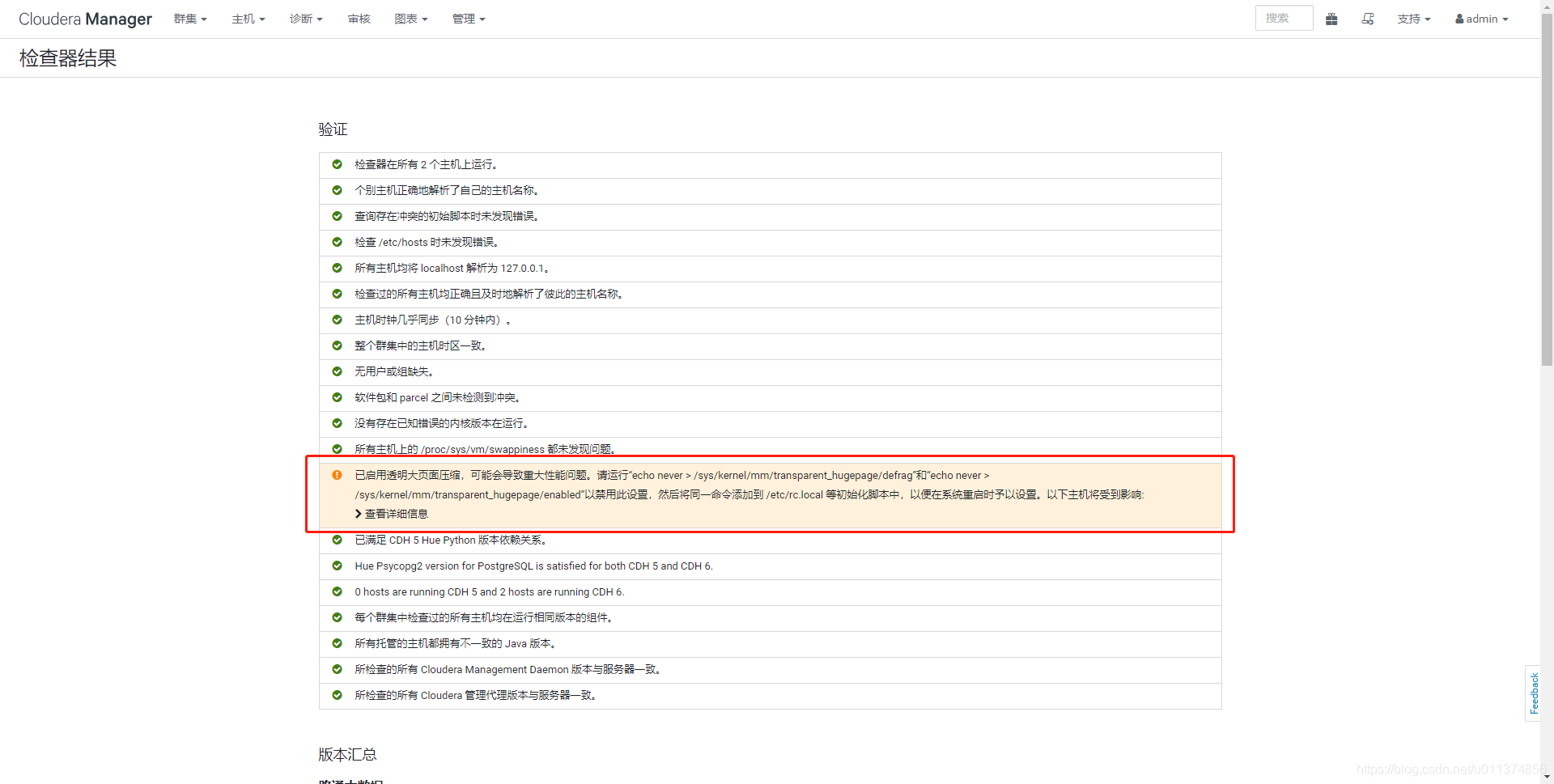This screenshot has width=1554, height=784.
Task: Open the 图表 dropdown menu
Action: pyautogui.click(x=411, y=19)
